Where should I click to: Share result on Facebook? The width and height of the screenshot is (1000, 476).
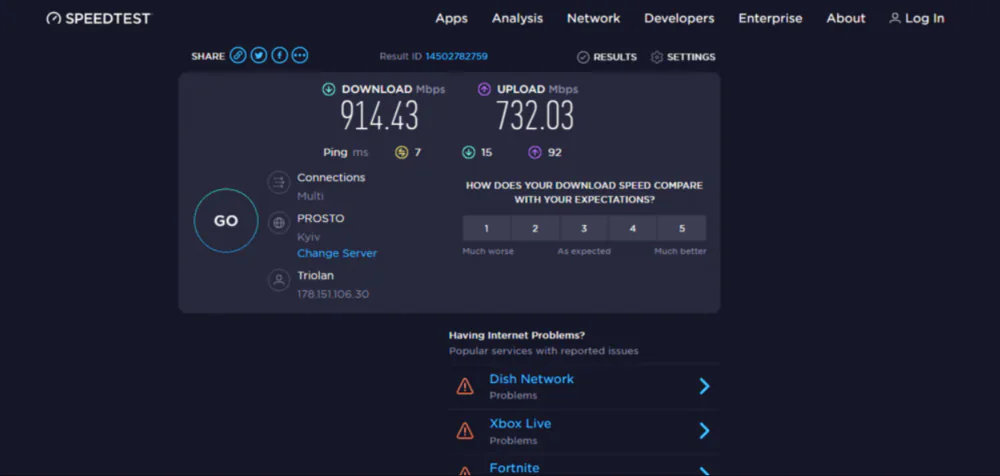[279, 56]
